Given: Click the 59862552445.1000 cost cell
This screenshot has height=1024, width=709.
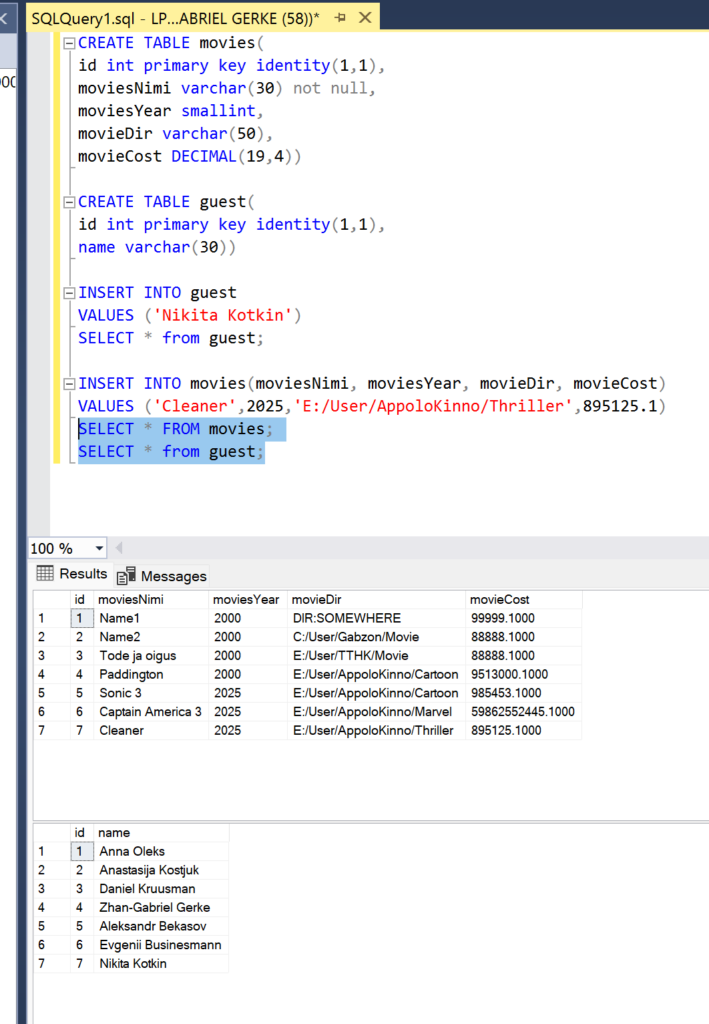Looking at the screenshot, I should [523, 712].
